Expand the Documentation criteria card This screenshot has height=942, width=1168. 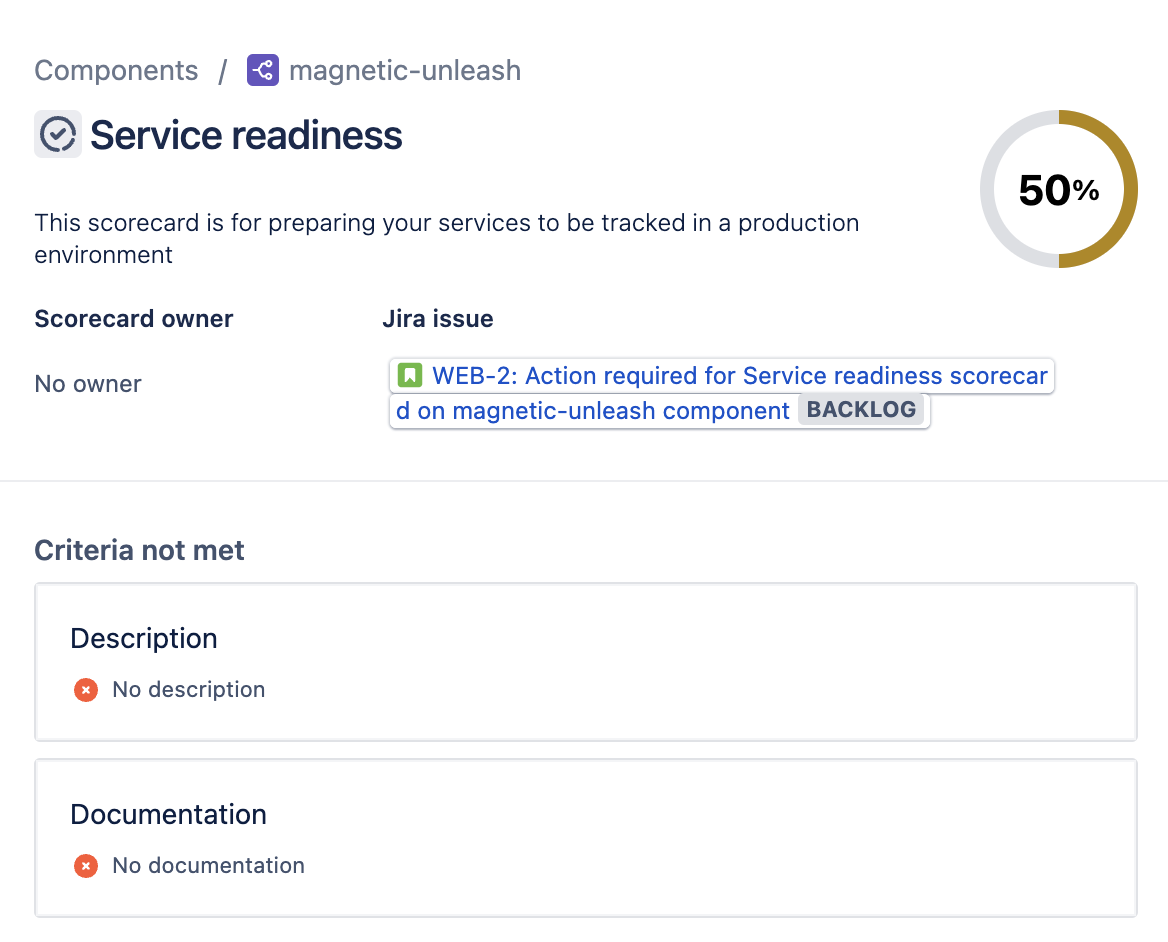coord(585,838)
